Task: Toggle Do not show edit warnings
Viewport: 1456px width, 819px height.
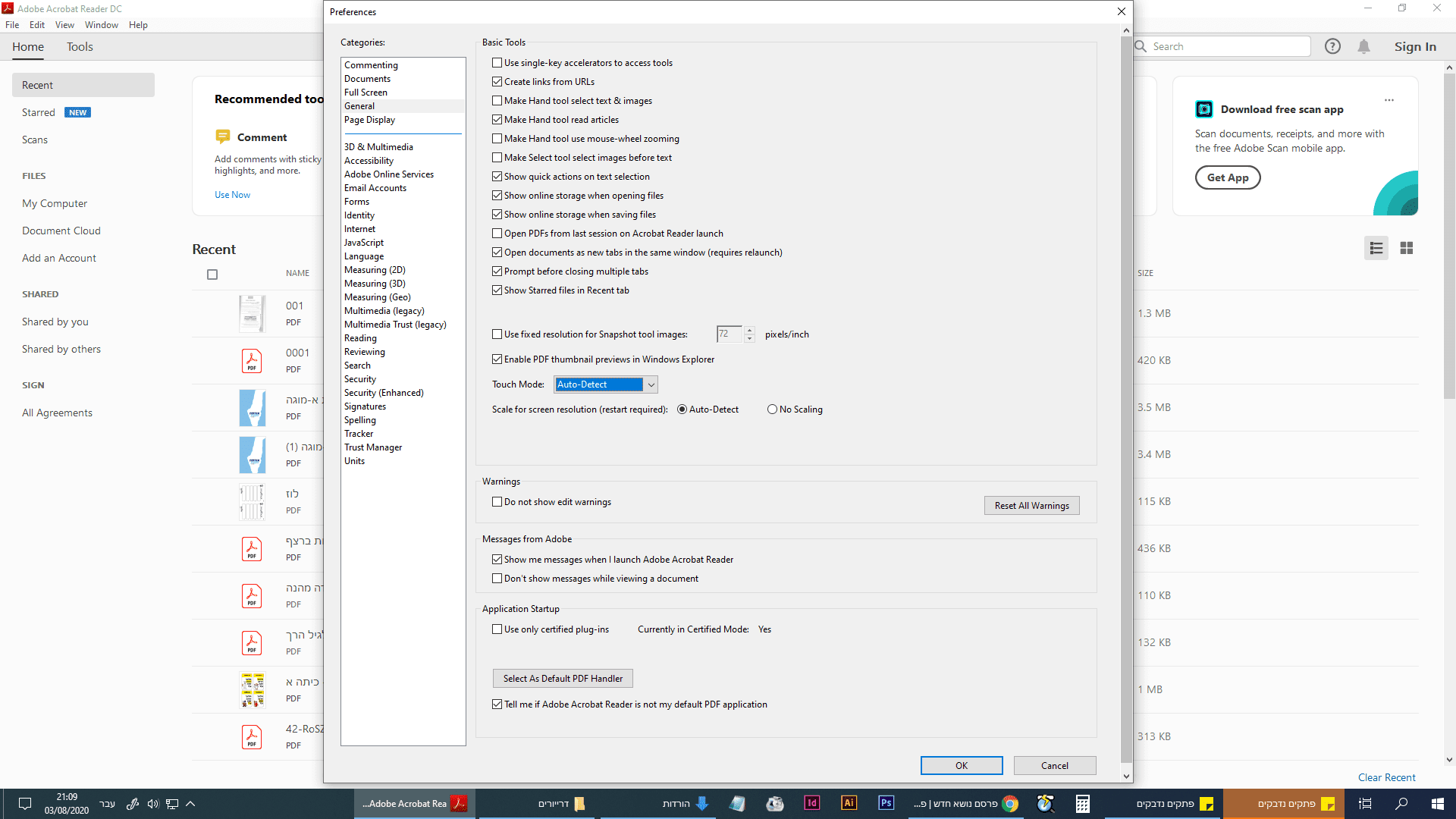Action: (497, 502)
